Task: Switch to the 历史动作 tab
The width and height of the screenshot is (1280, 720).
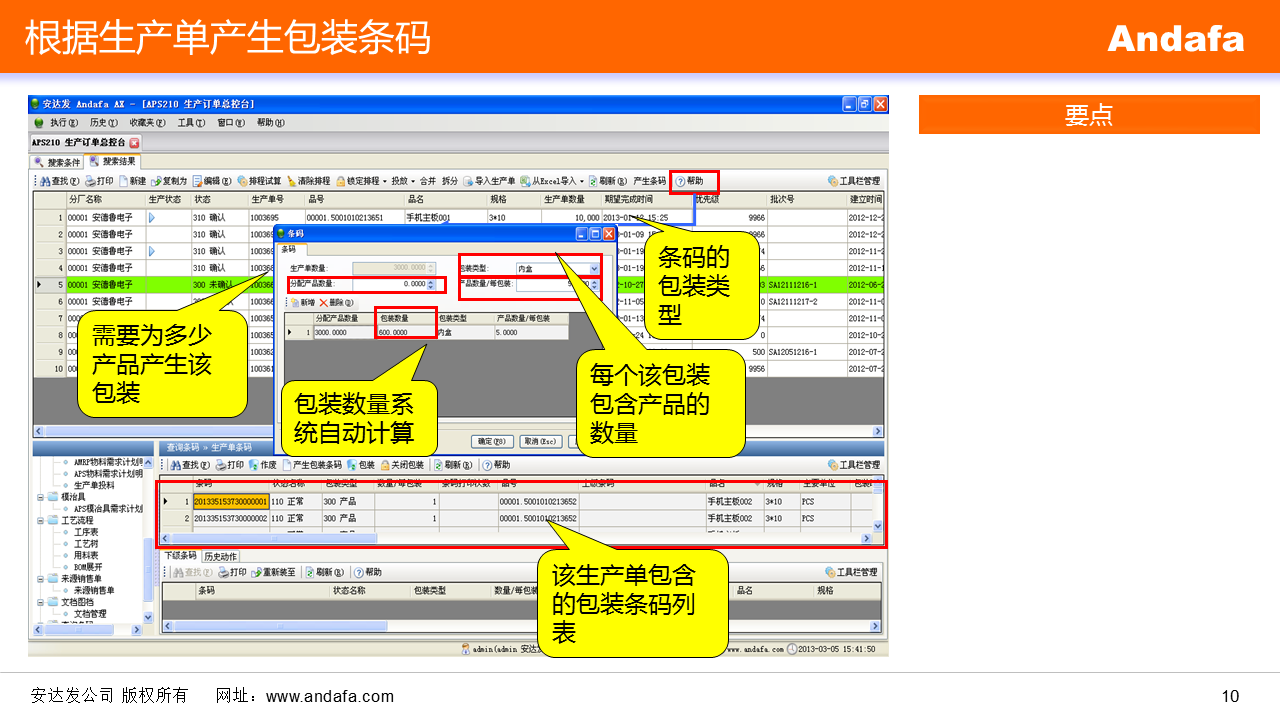Action: click(x=220, y=556)
